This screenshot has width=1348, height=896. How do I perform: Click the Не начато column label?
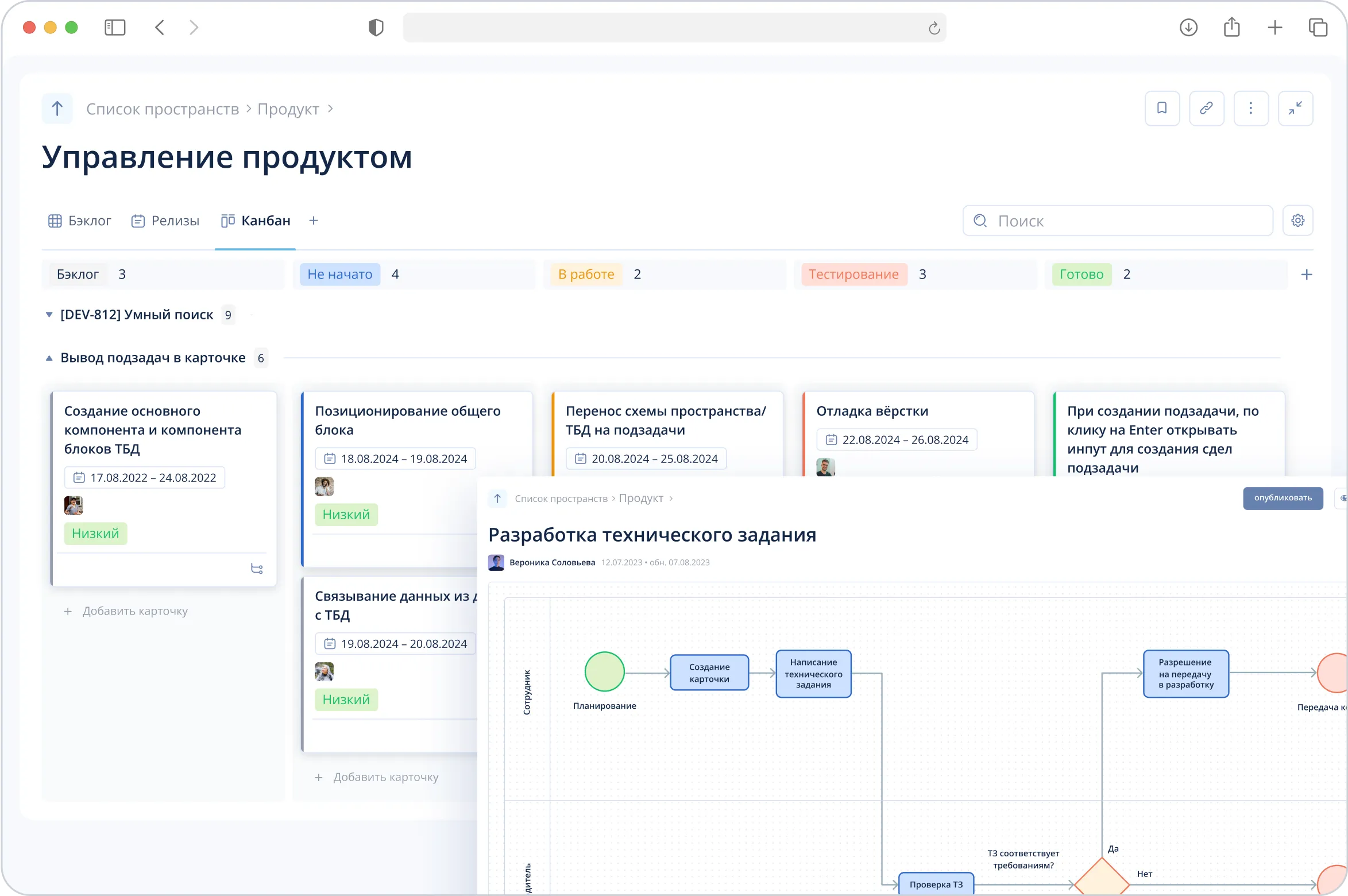click(340, 275)
